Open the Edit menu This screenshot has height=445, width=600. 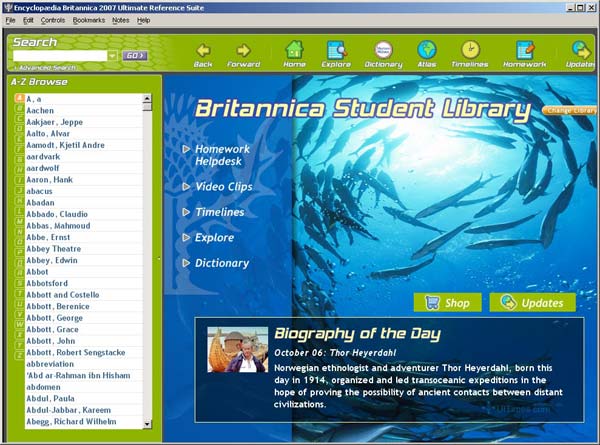tap(28, 20)
